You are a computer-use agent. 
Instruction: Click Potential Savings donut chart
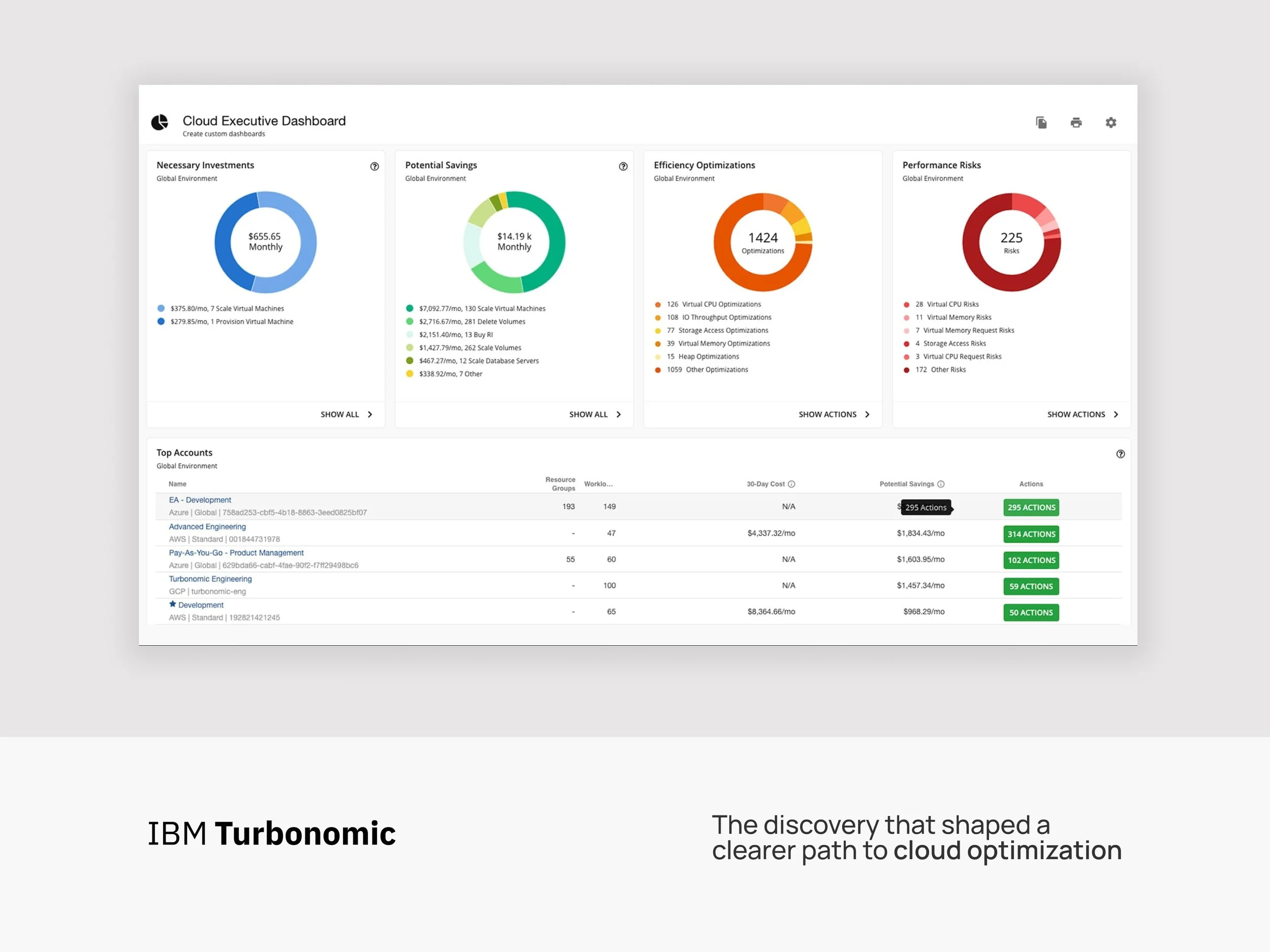point(514,242)
